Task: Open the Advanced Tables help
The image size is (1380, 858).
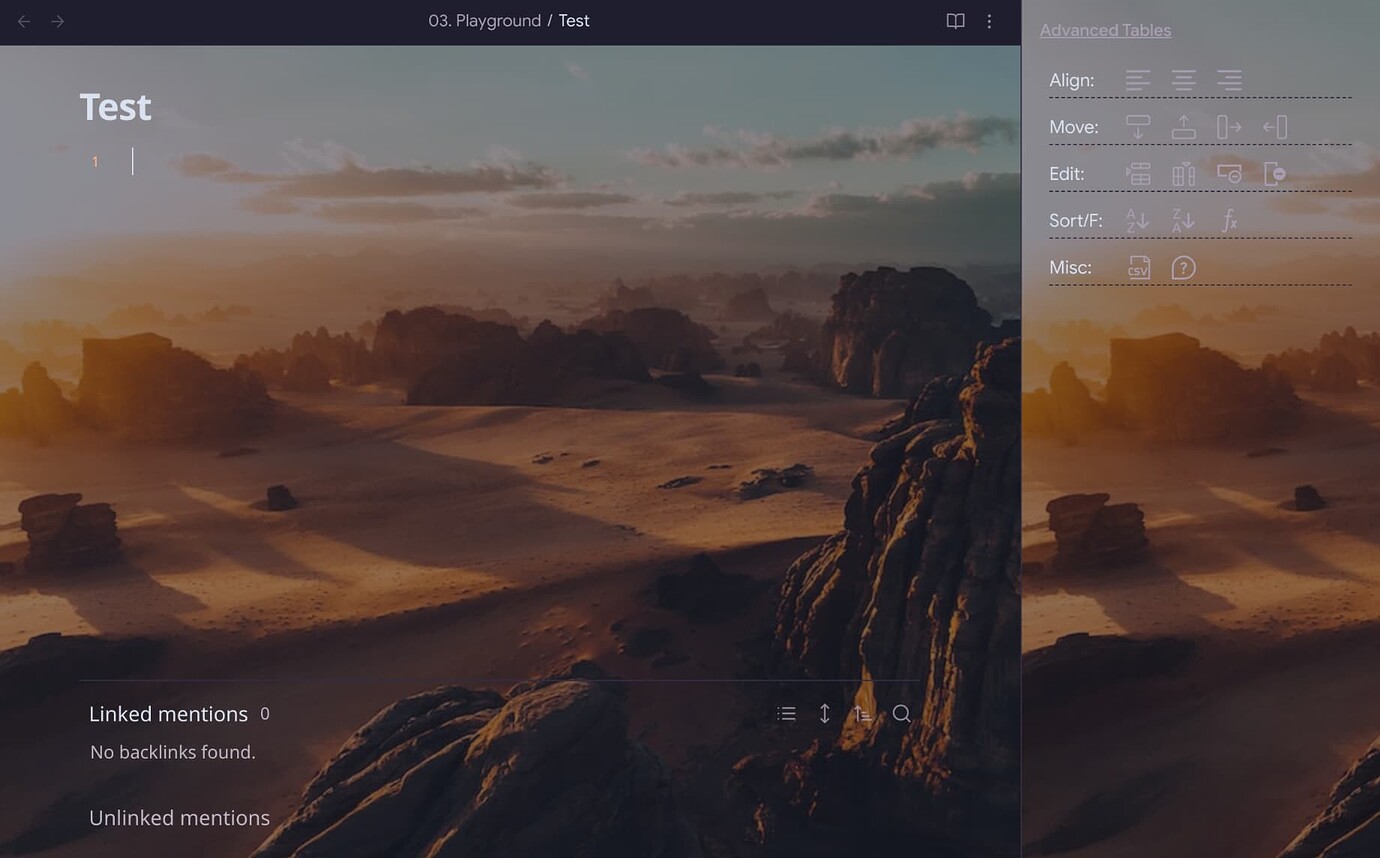Action: pos(1184,267)
